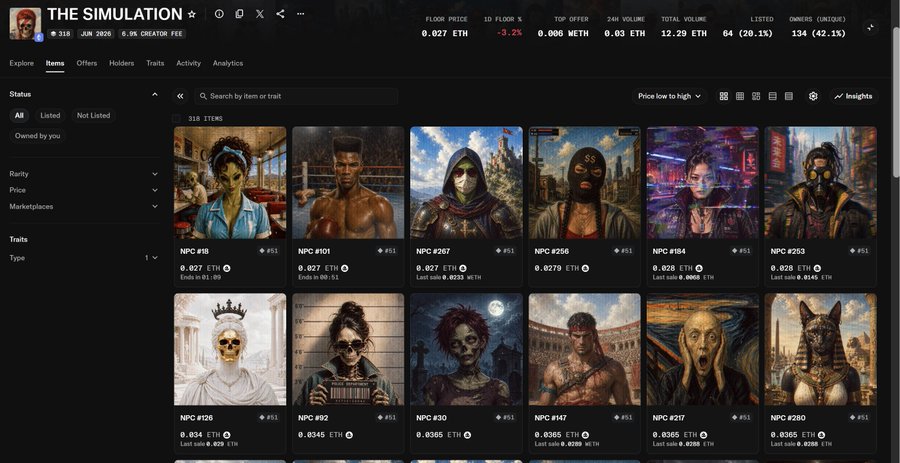Select the compact grid view icon
The height and width of the screenshot is (463, 900).
(x=740, y=96)
